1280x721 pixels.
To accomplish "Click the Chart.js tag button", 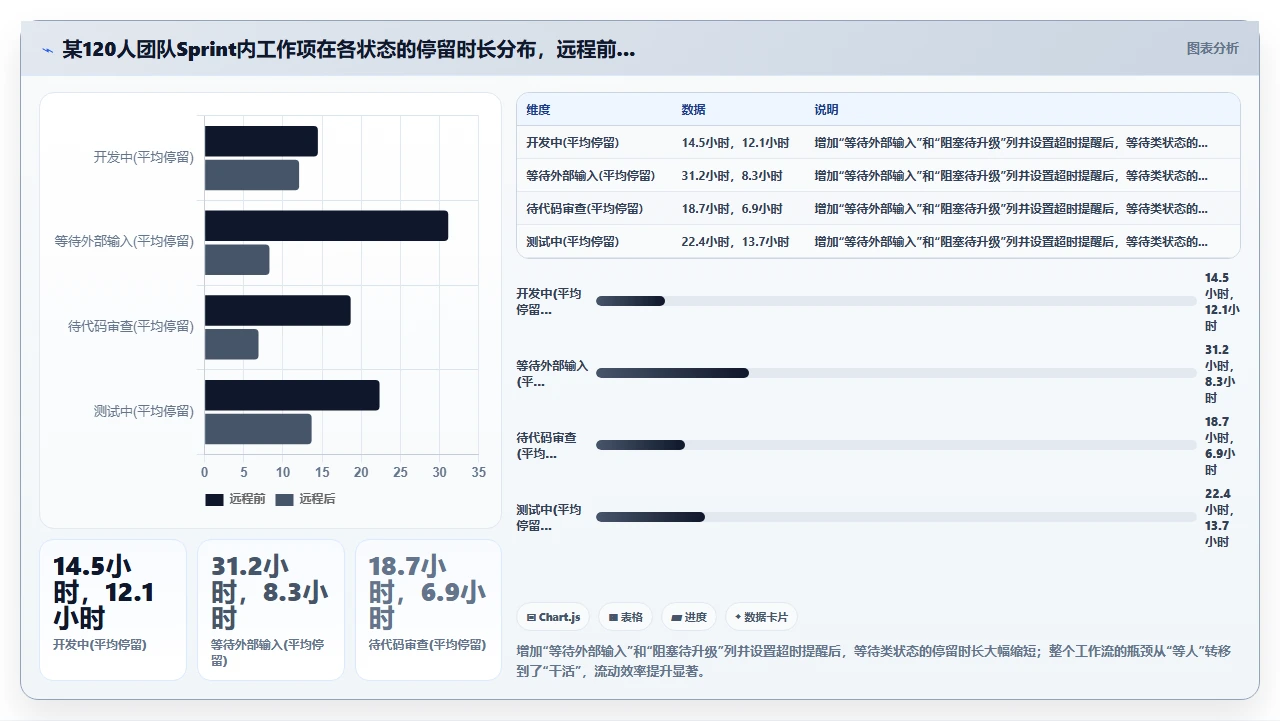I will [553, 617].
